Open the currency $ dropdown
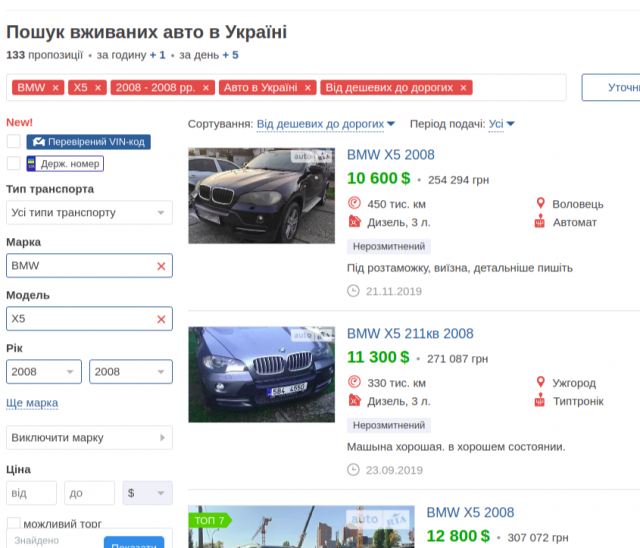Image resolution: width=640 pixels, height=548 pixels. click(148, 493)
